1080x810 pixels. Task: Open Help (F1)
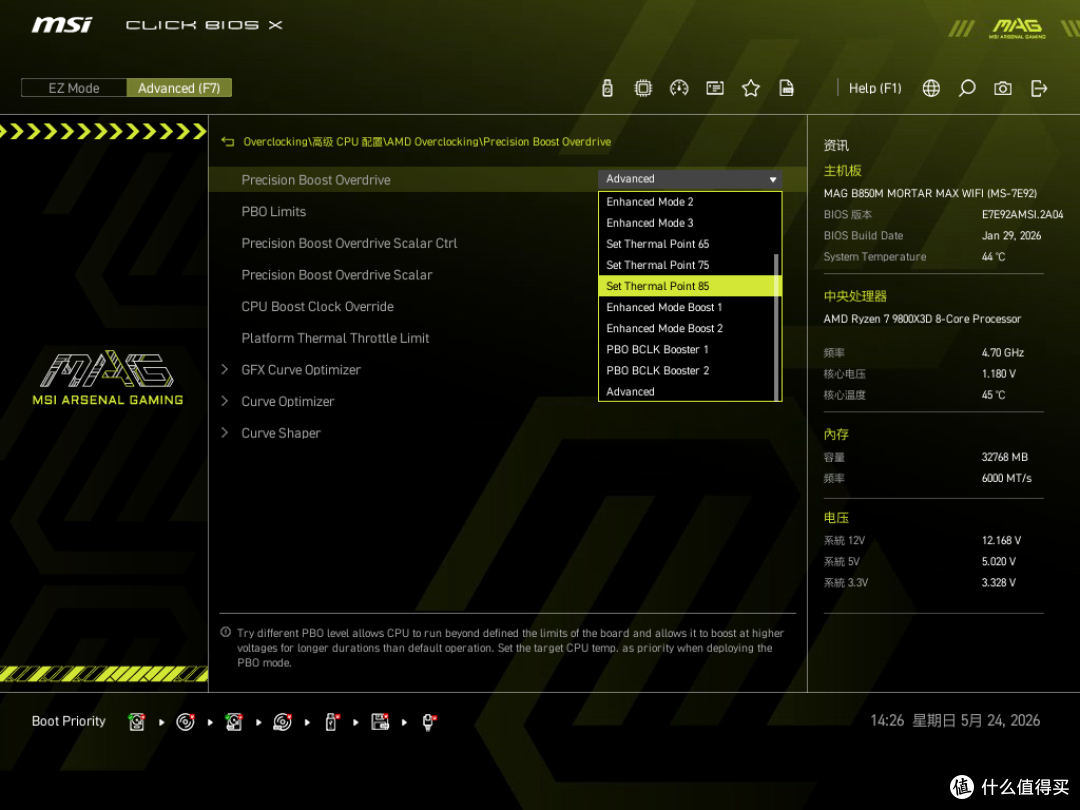(875, 88)
